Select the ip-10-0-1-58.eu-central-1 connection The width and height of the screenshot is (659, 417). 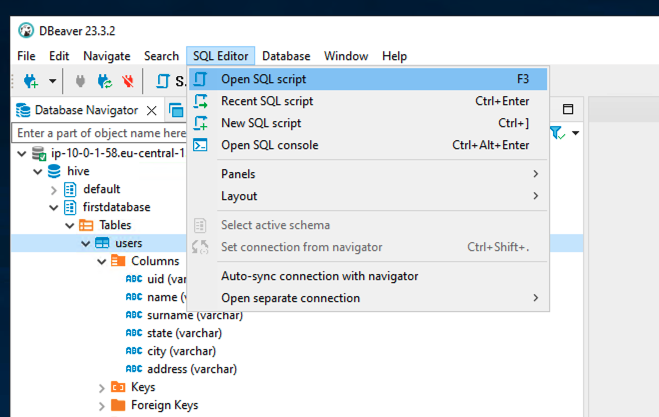[x=118, y=153]
